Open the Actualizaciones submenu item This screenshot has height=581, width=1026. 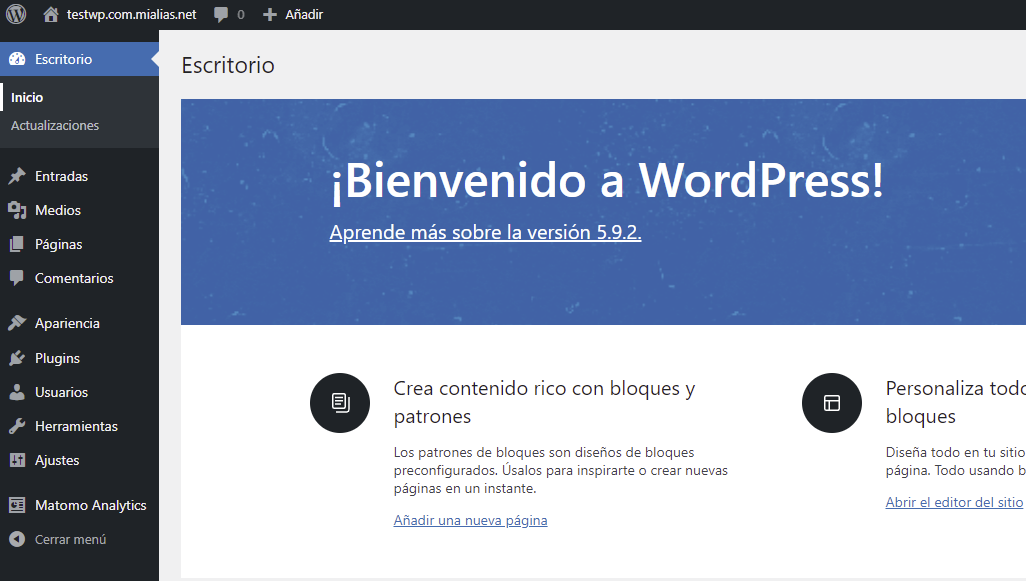tap(55, 126)
